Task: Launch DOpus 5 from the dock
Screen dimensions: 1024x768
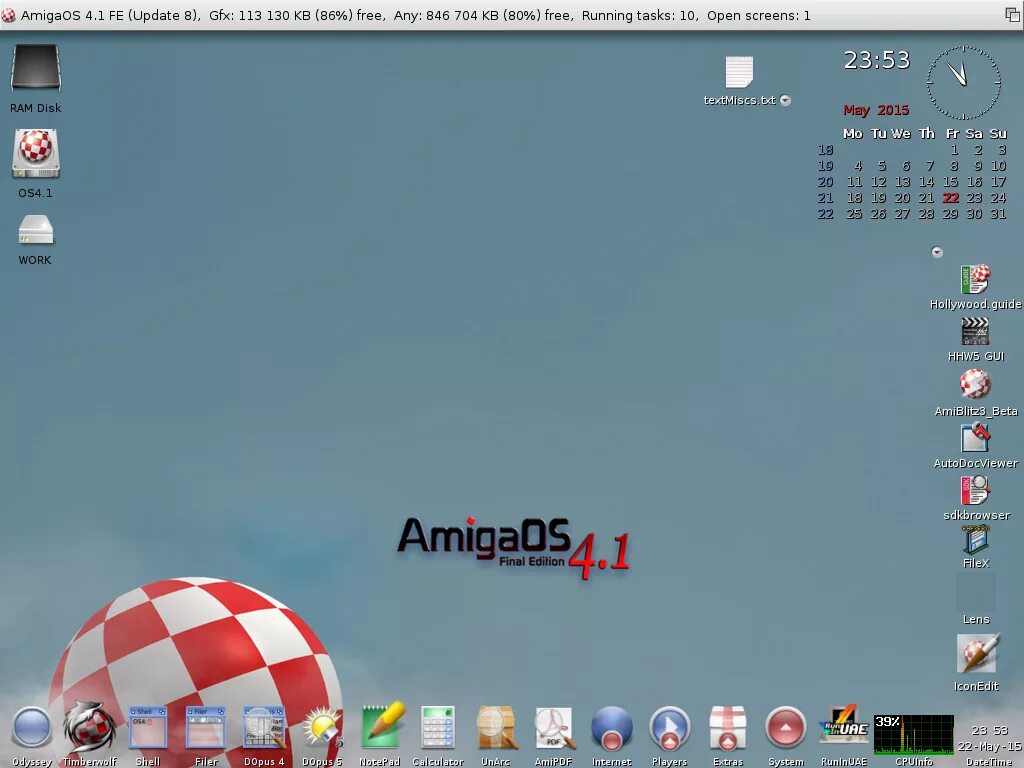Action: pos(322,728)
